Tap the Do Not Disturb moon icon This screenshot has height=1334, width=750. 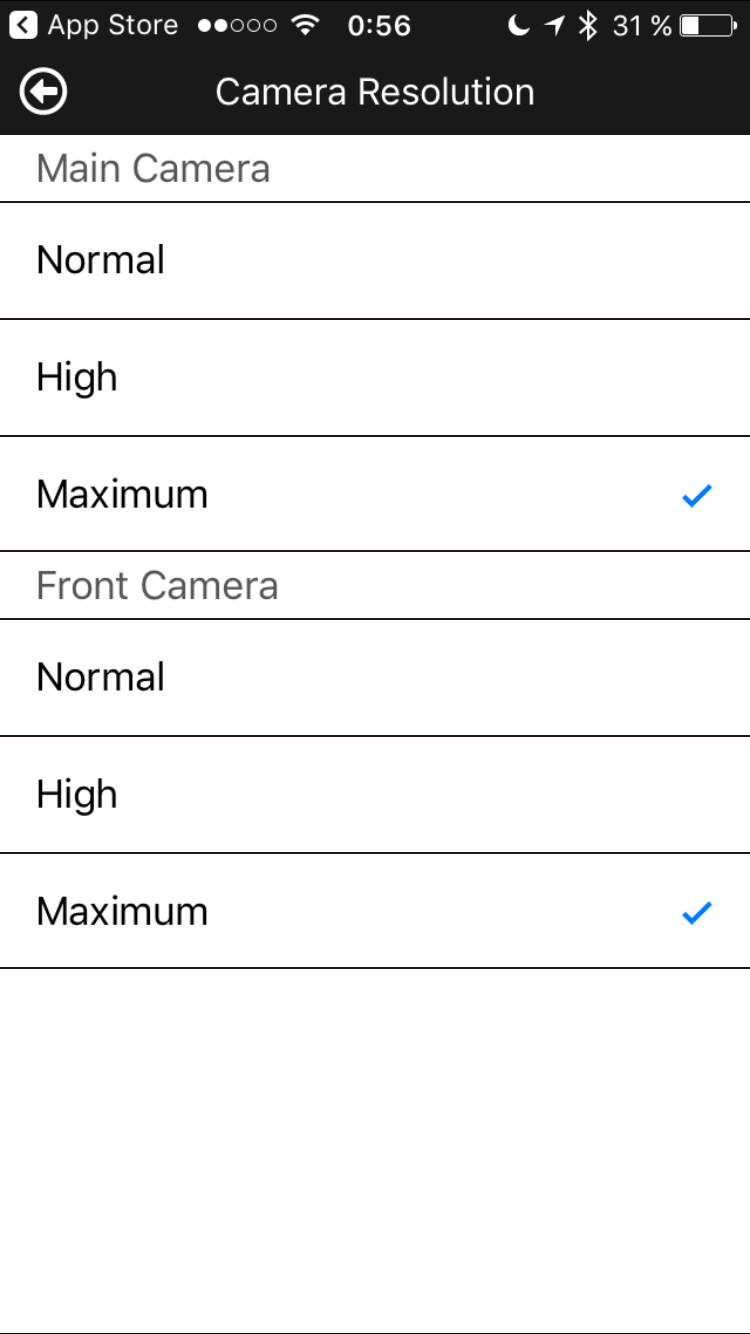pyautogui.click(x=518, y=26)
